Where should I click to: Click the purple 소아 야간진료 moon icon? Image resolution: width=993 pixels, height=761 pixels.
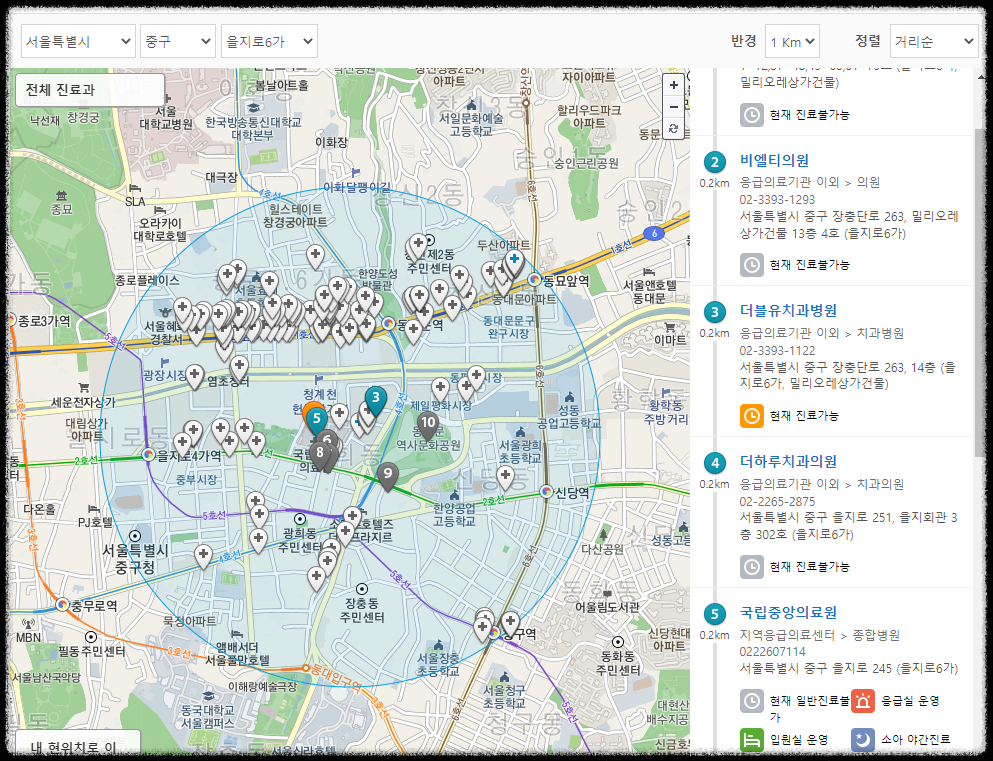point(863,739)
